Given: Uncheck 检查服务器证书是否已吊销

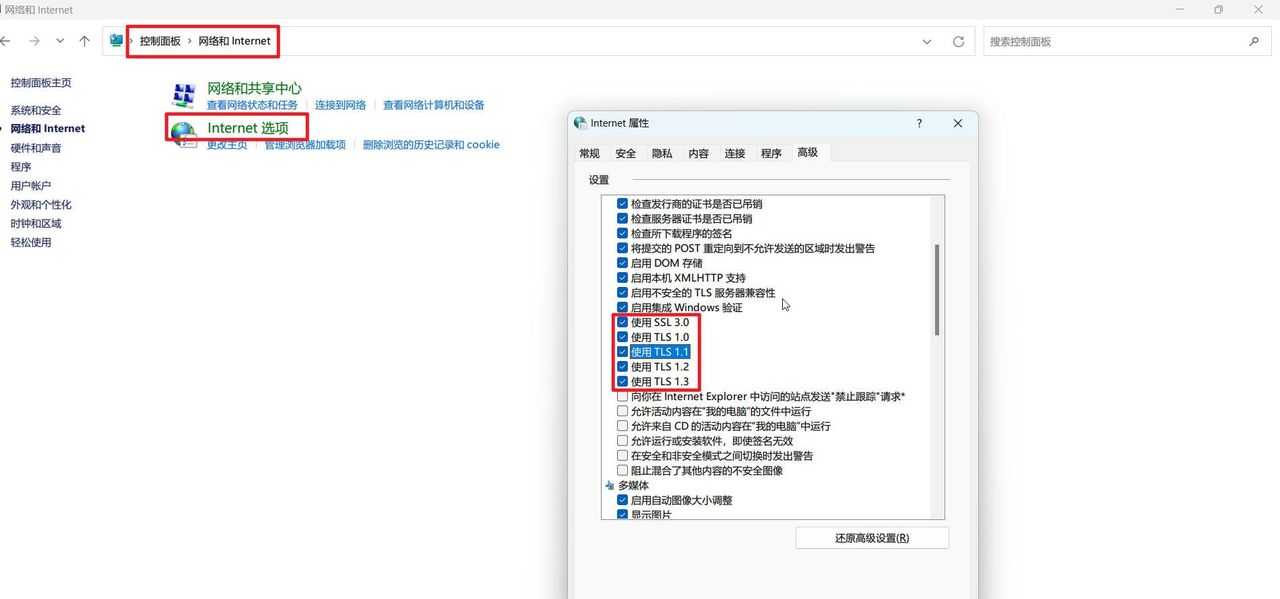Looking at the screenshot, I should click(623, 219).
